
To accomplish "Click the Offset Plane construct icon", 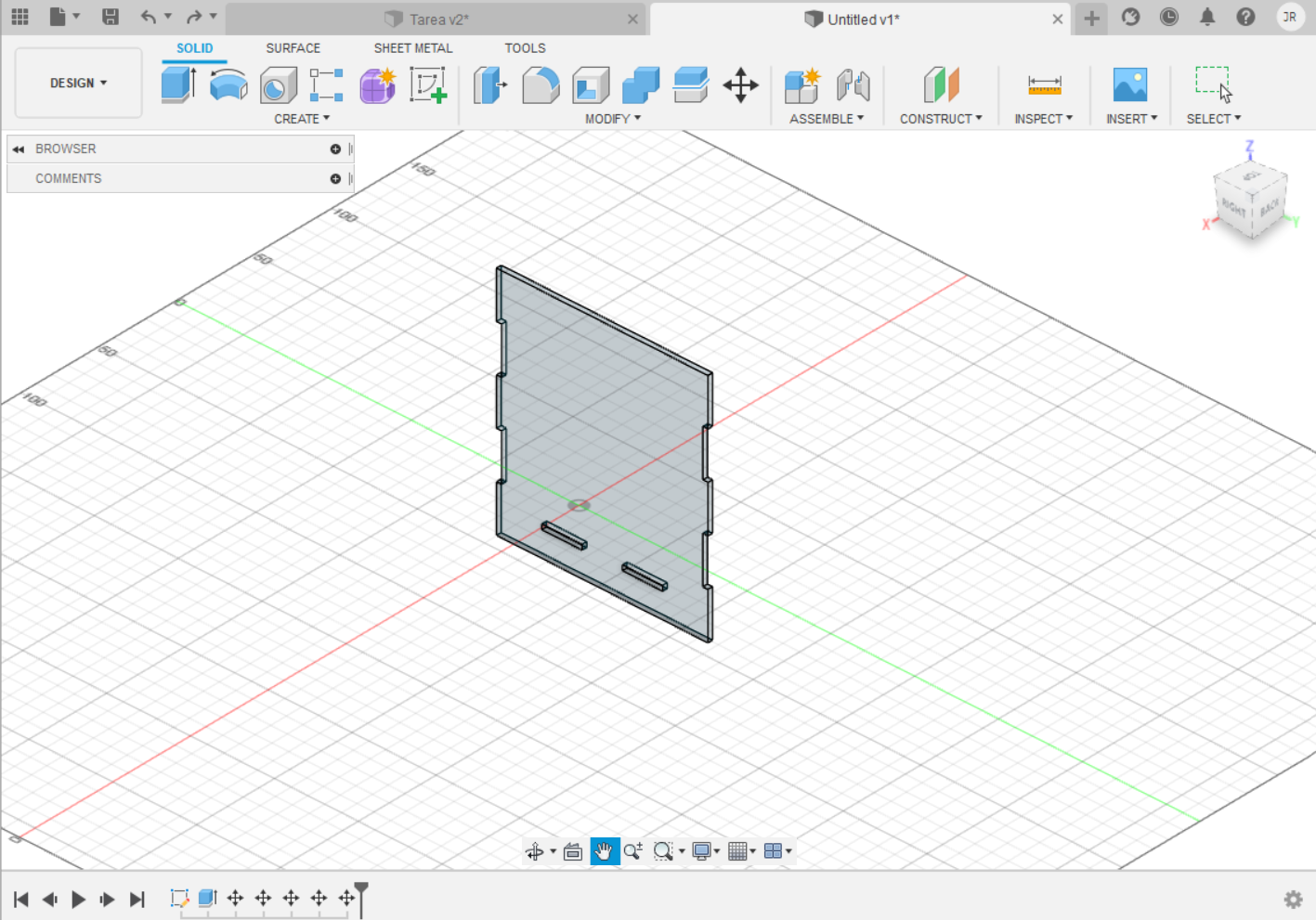I will [941, 84].
